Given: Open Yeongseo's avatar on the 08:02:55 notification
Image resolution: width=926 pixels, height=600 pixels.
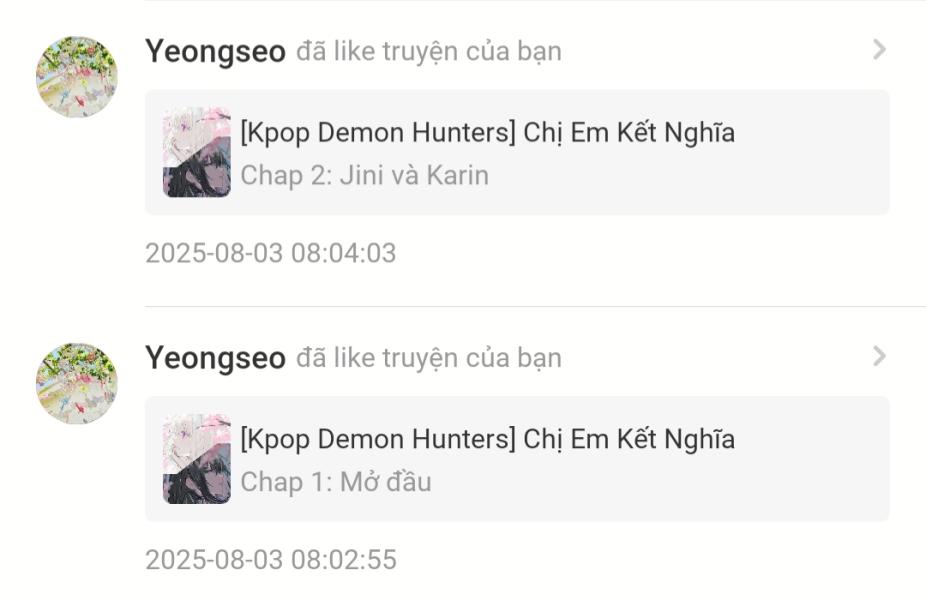Looking at the screenshot, I should tap(77, 383).
